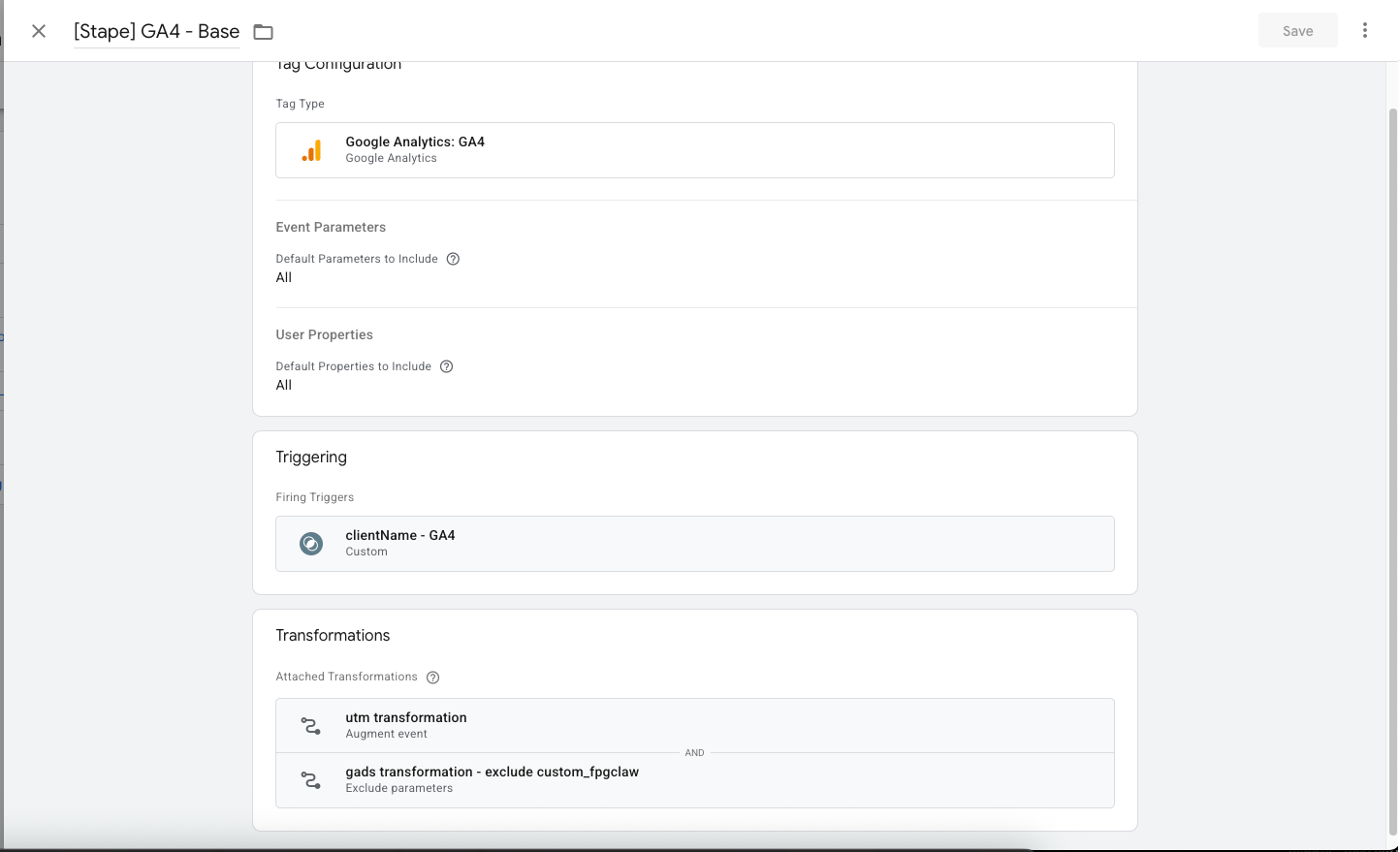The width and height of the screenshot is (1400, 852).
Task: Click the utm transformation icon
Action: coord(311,726)
